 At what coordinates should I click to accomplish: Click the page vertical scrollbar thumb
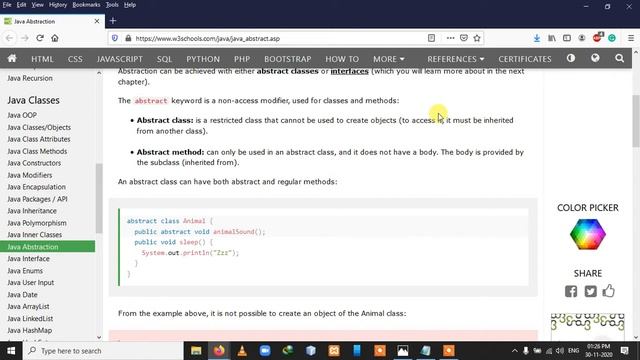click(x=636, y=121)
